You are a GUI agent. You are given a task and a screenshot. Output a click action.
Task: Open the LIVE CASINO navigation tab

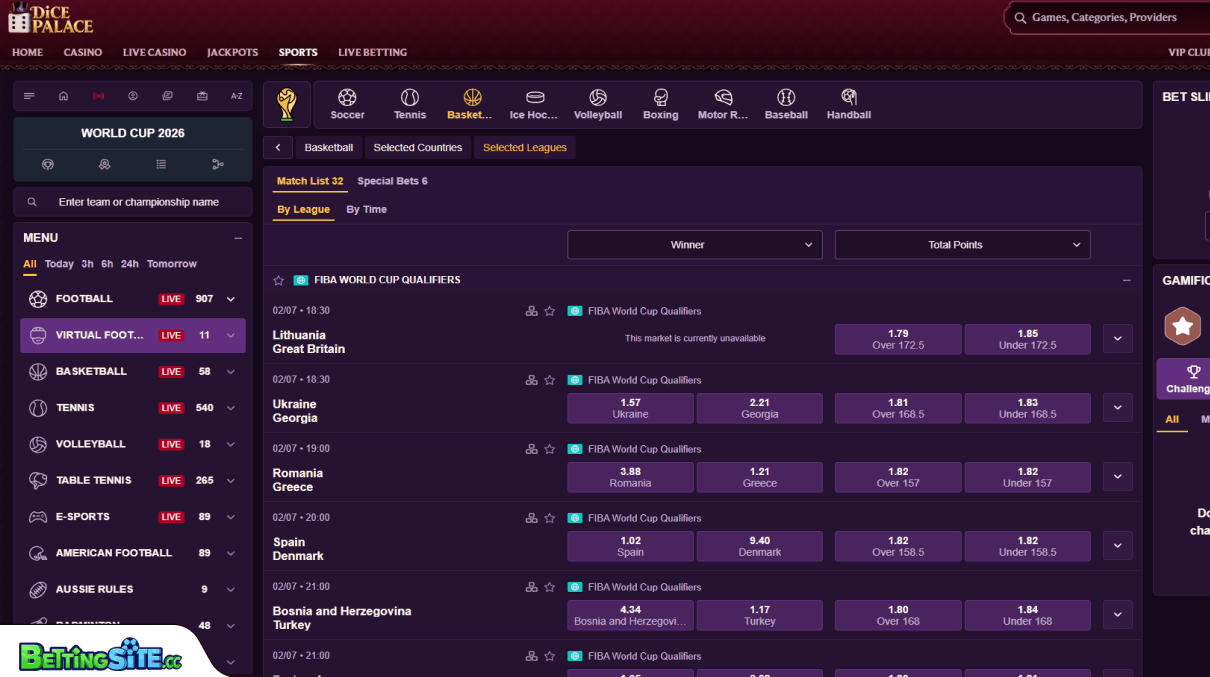[x=154, y=52]
